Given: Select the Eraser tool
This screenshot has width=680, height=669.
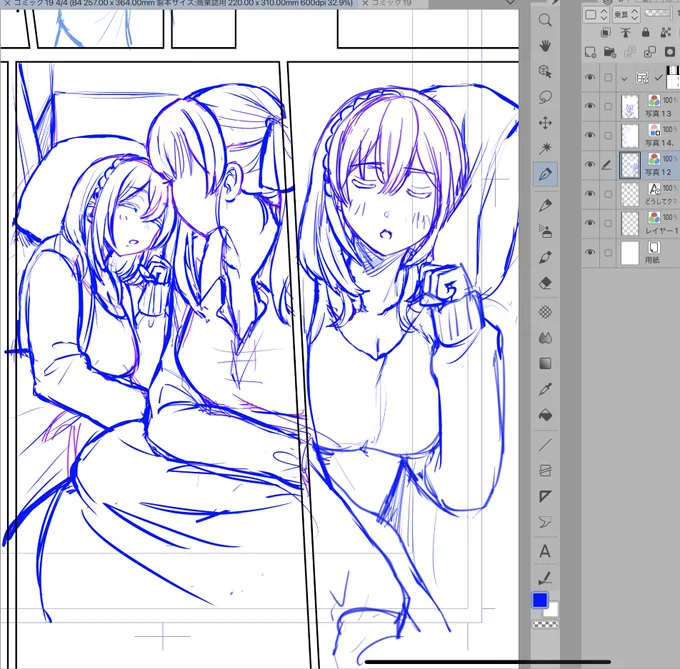Looking at the screenshot, I should click(545, 283).
